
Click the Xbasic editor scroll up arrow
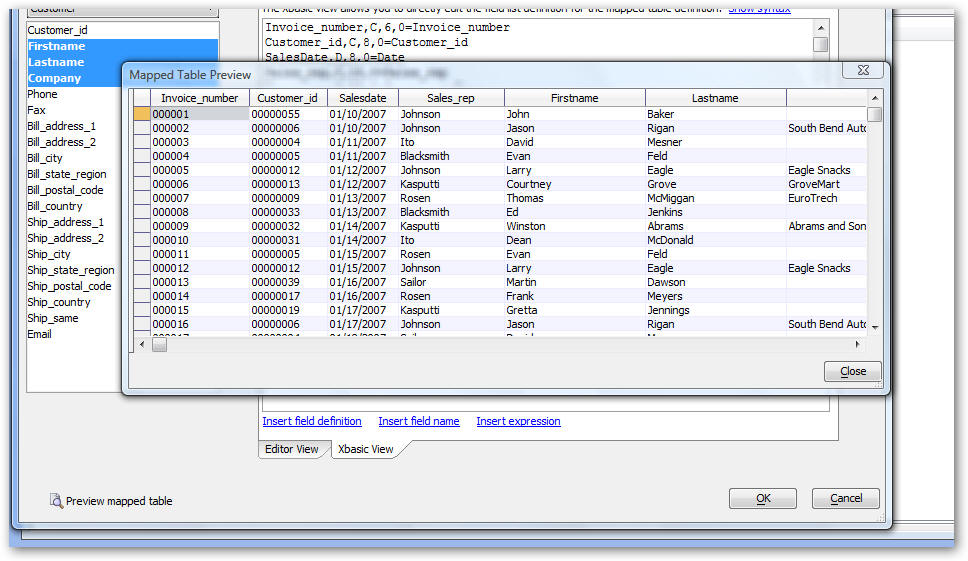click(820, 28)
